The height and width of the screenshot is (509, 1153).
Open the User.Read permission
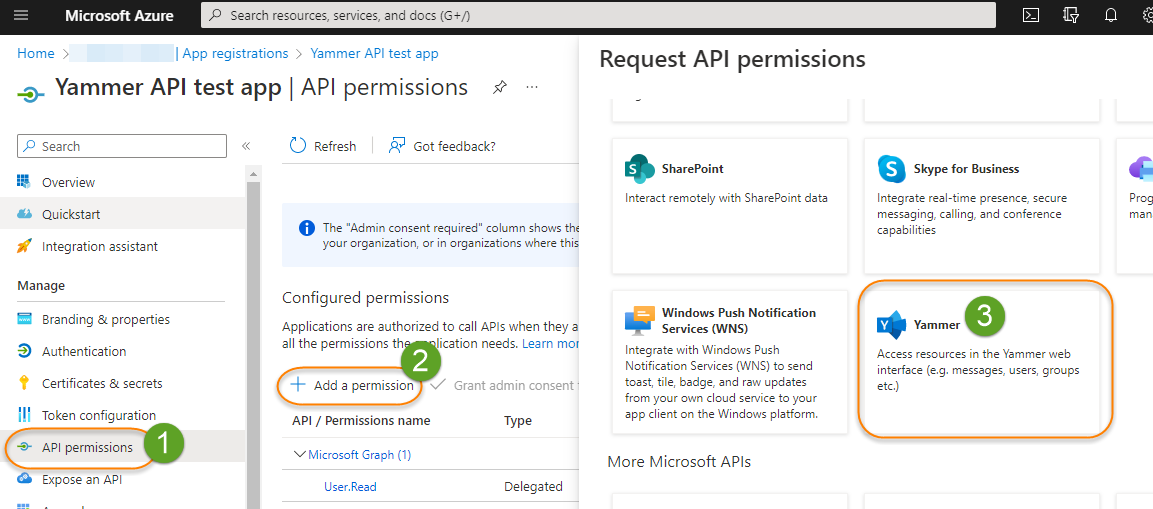tap(351, 486)
